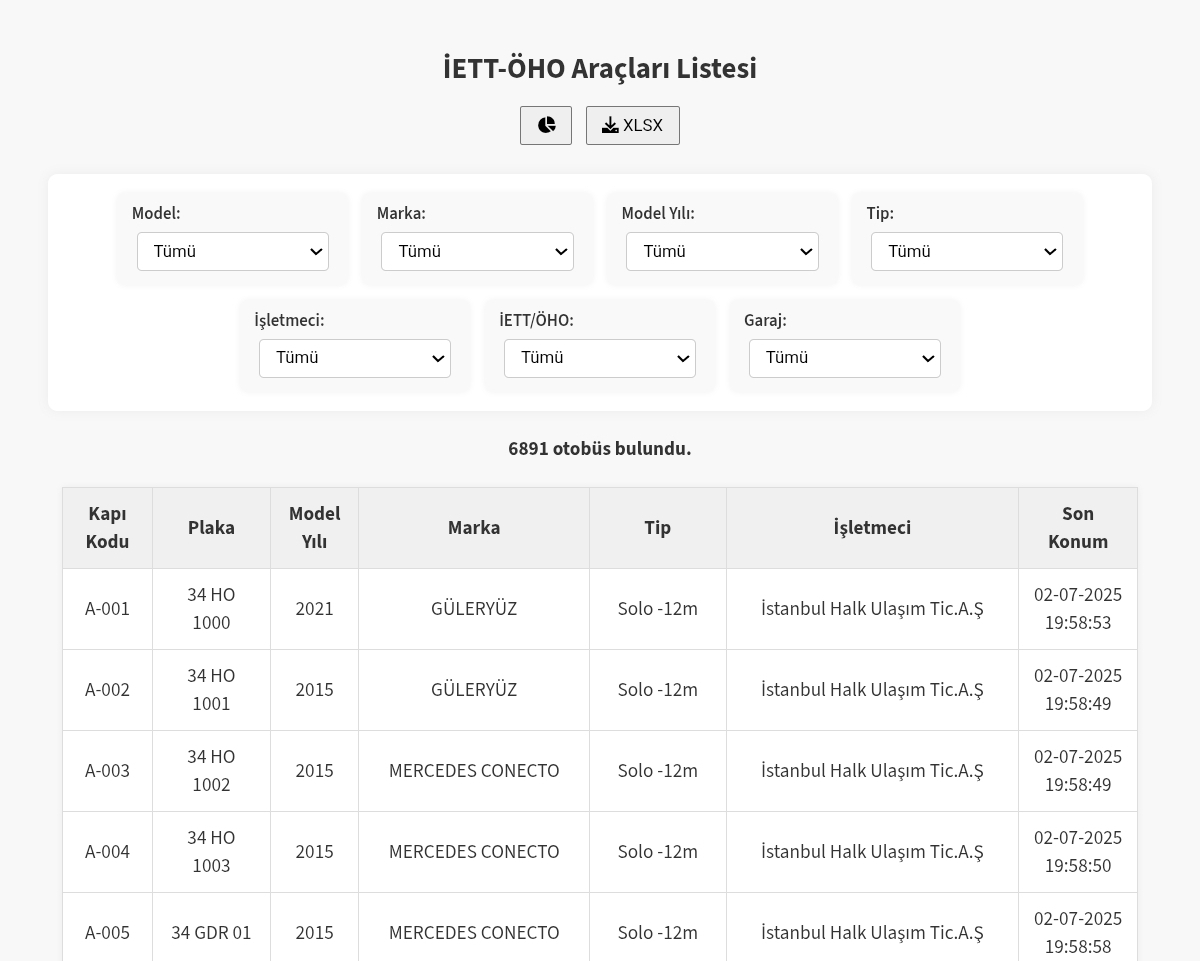Select plate 34 HO 1002

[211, 771]
